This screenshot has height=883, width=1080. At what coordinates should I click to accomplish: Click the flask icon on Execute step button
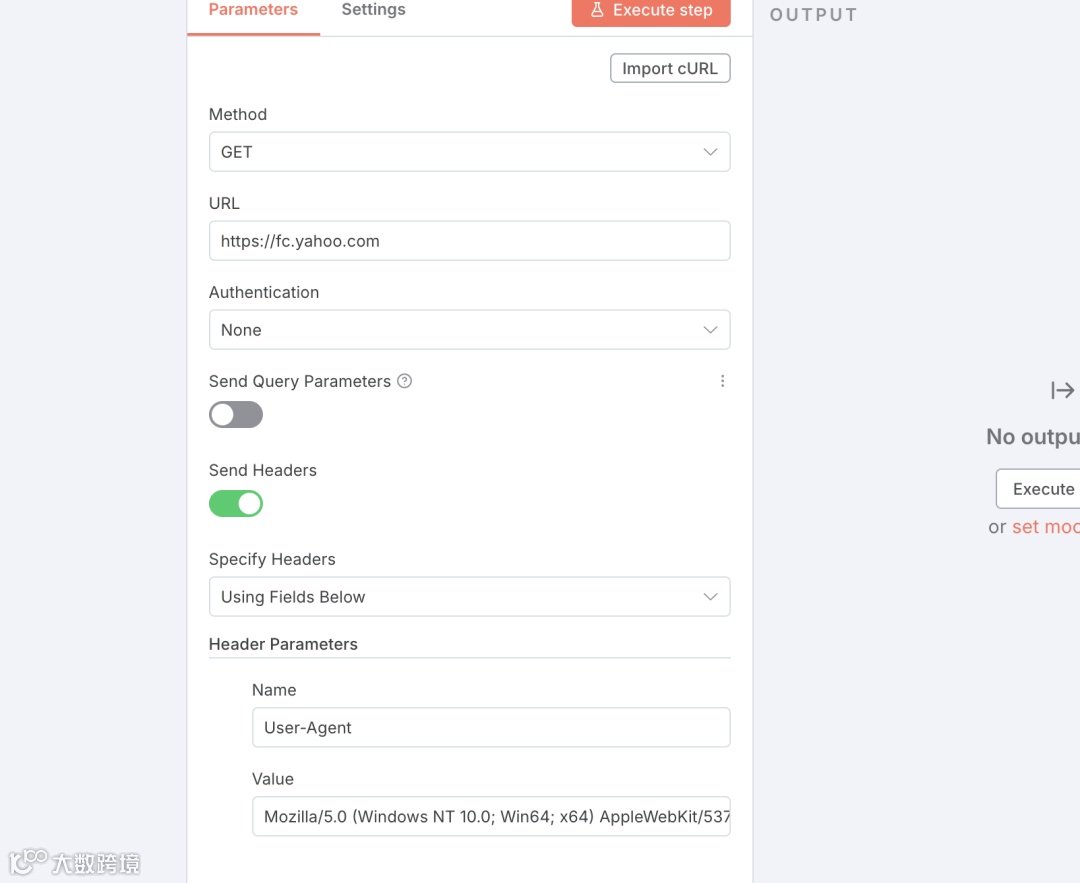597,10
